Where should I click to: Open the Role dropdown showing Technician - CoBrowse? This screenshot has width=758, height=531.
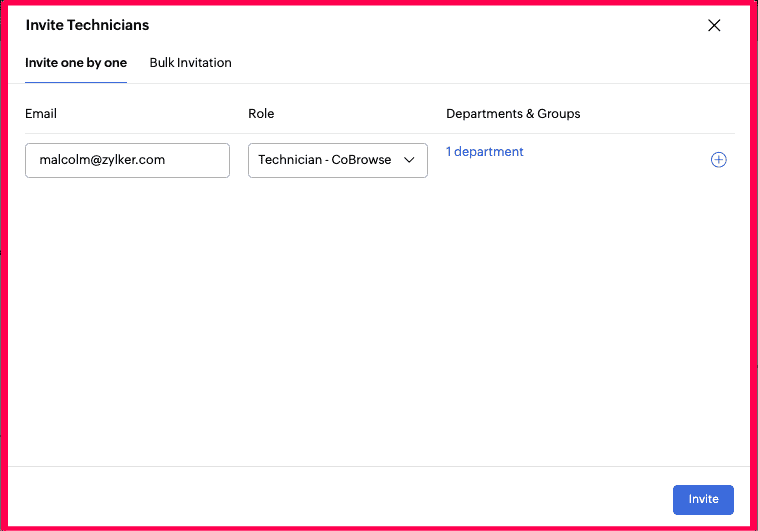(337, 160)
